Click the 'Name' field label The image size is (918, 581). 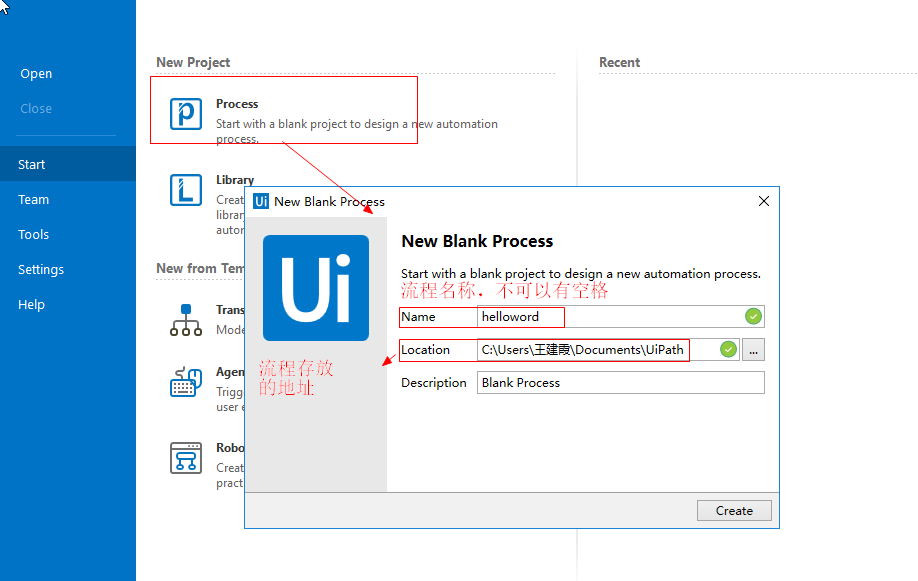418,317
